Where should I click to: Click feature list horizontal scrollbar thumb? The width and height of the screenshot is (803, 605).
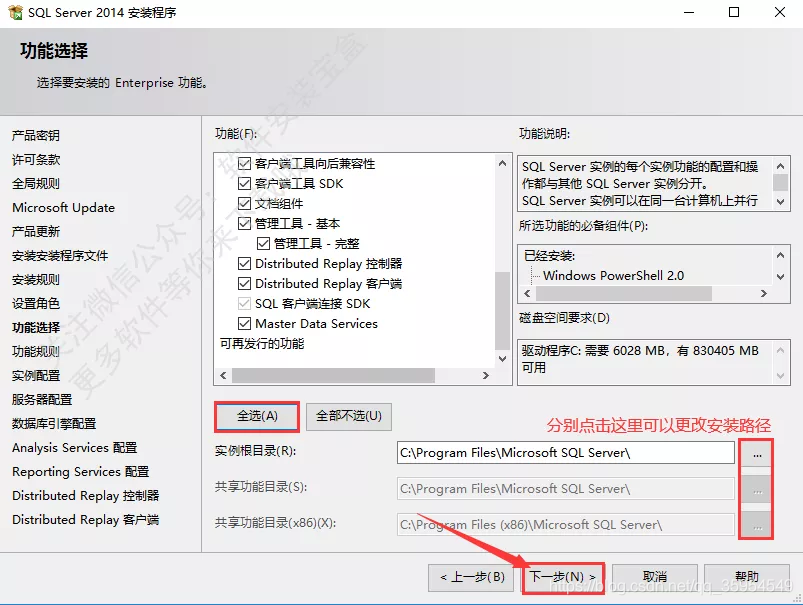(333, 375)
